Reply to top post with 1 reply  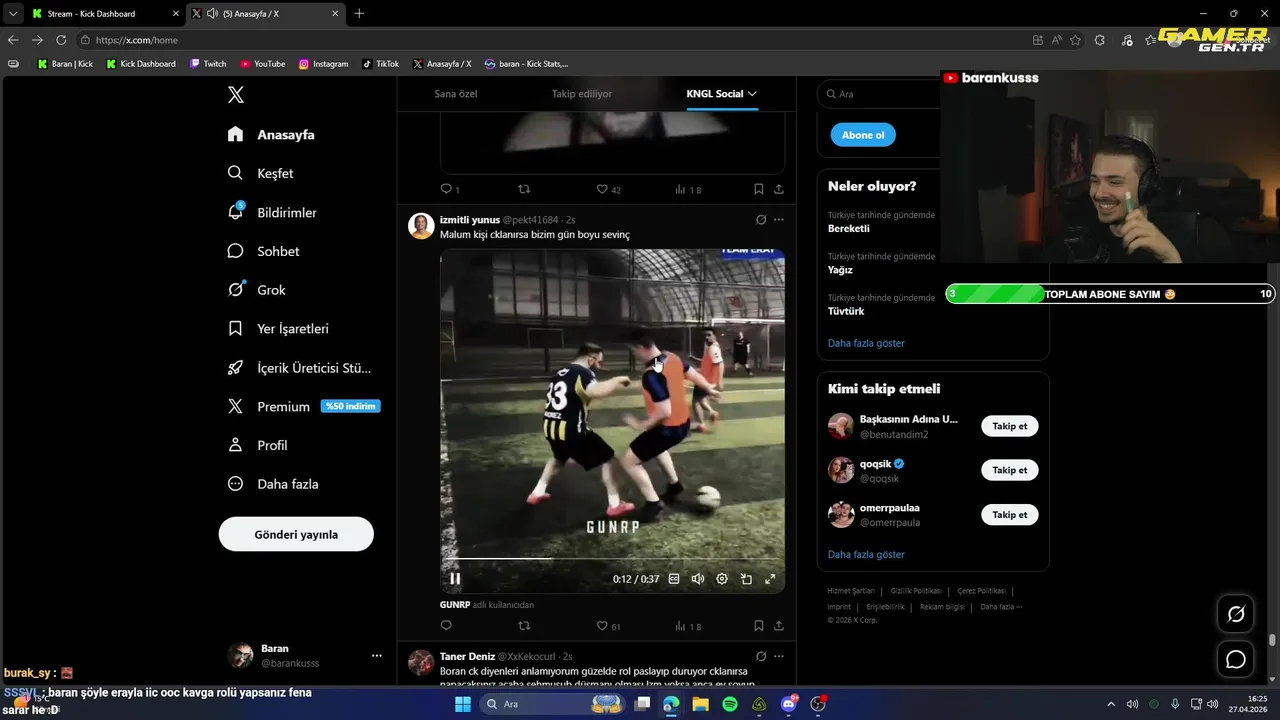(x=450, y=189)
